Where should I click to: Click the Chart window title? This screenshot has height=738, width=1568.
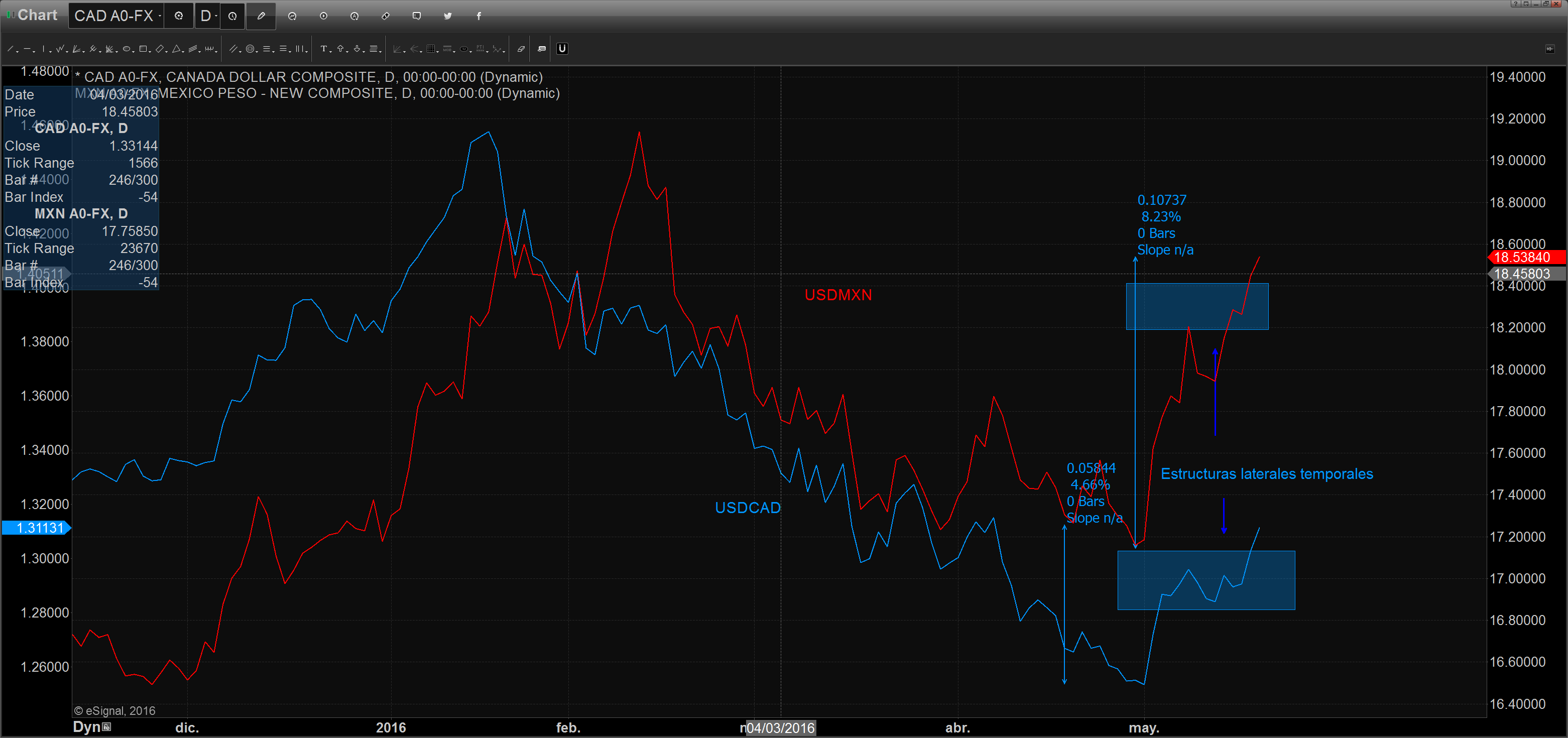click(37, 15)
